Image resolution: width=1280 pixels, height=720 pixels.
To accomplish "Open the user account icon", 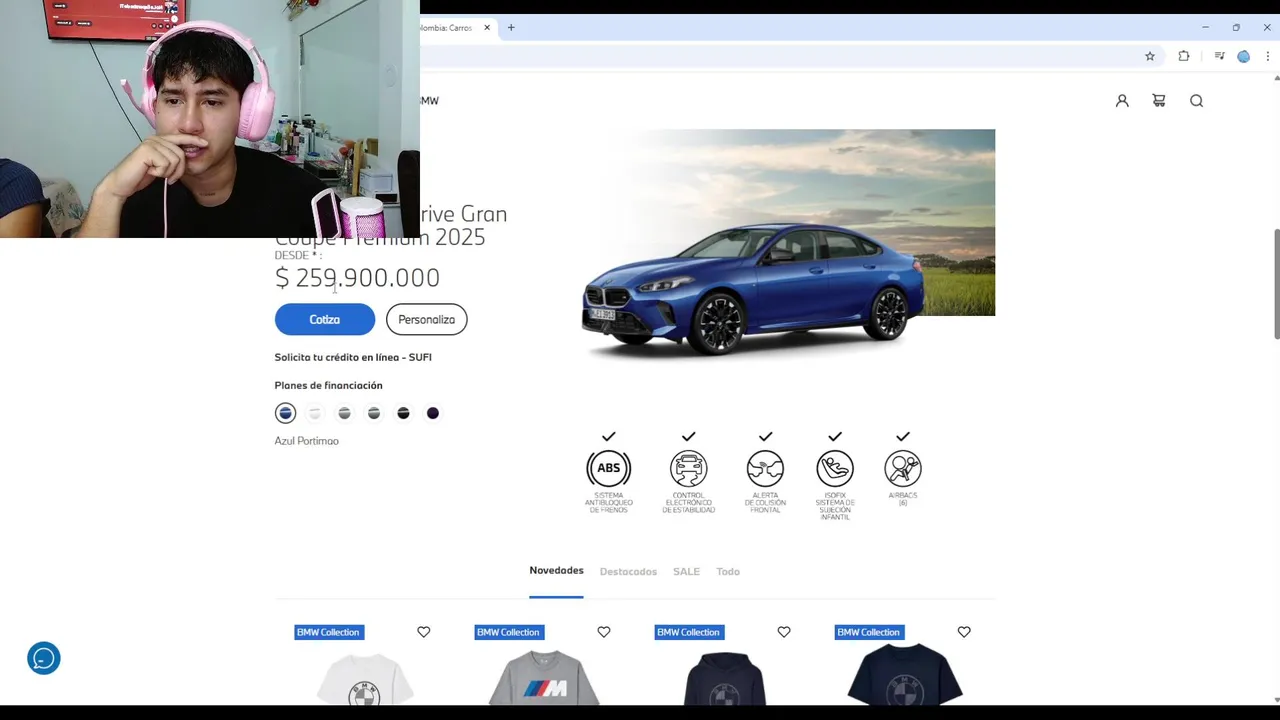I will [1122, 100].
